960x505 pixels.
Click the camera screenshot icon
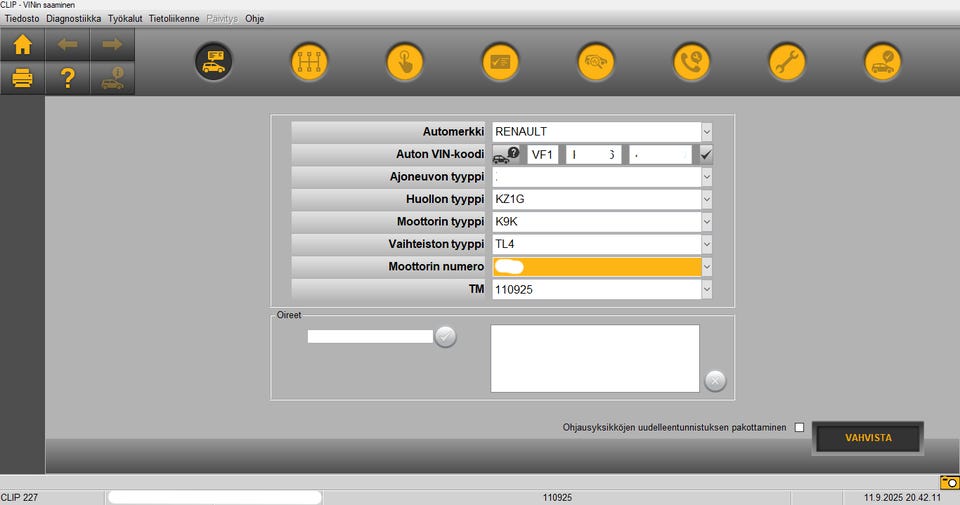[950, 482]
